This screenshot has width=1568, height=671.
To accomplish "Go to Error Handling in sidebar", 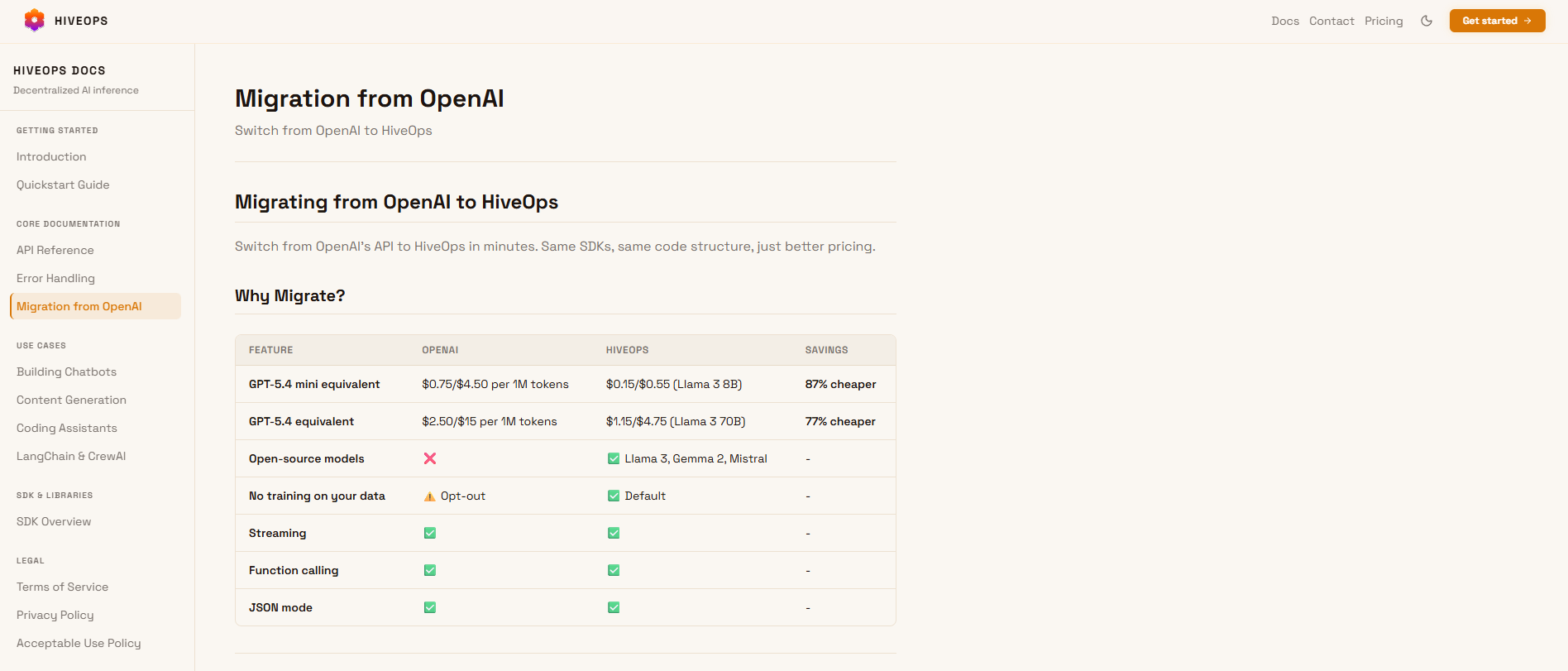I will pyautogui.click(x=55, y=278).
